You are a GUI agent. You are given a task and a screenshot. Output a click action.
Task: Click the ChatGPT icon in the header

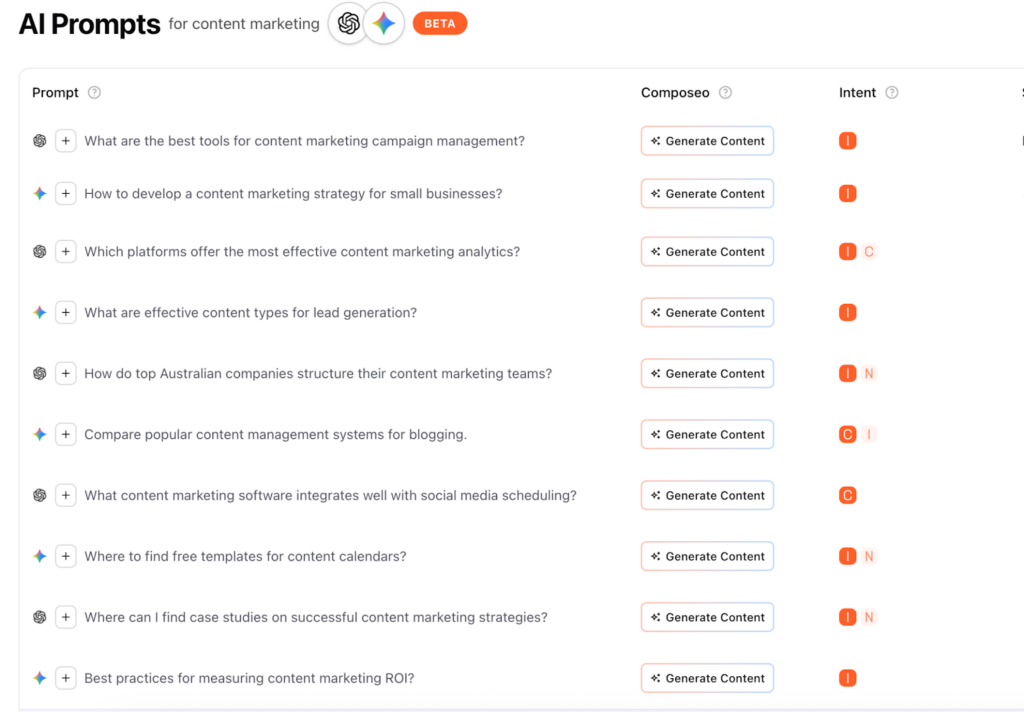348,24
